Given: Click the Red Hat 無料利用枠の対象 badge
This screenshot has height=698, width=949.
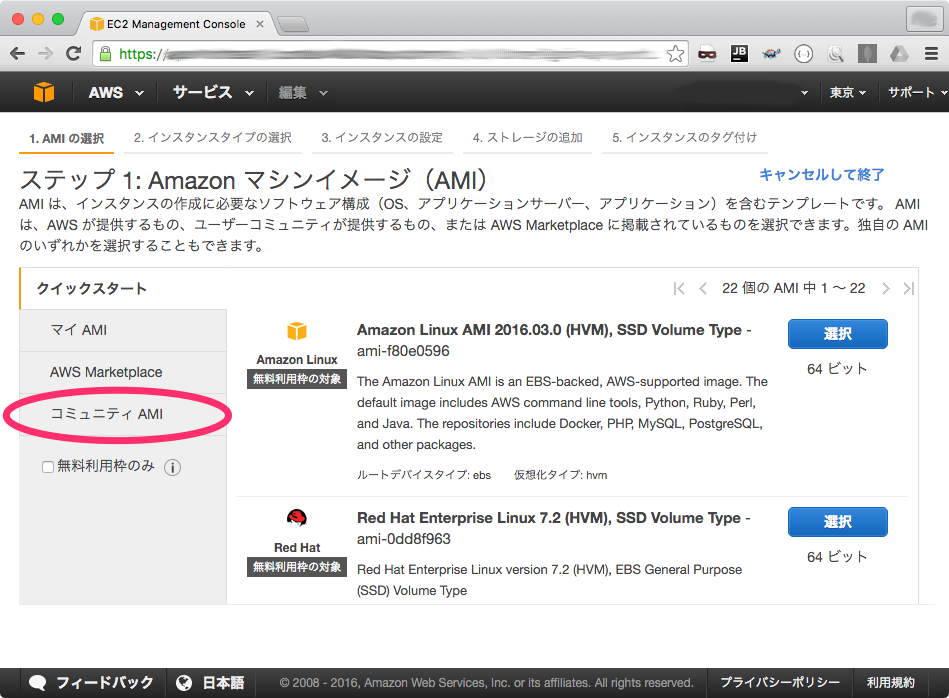Looking at the screenshot, I should [297, 567].
